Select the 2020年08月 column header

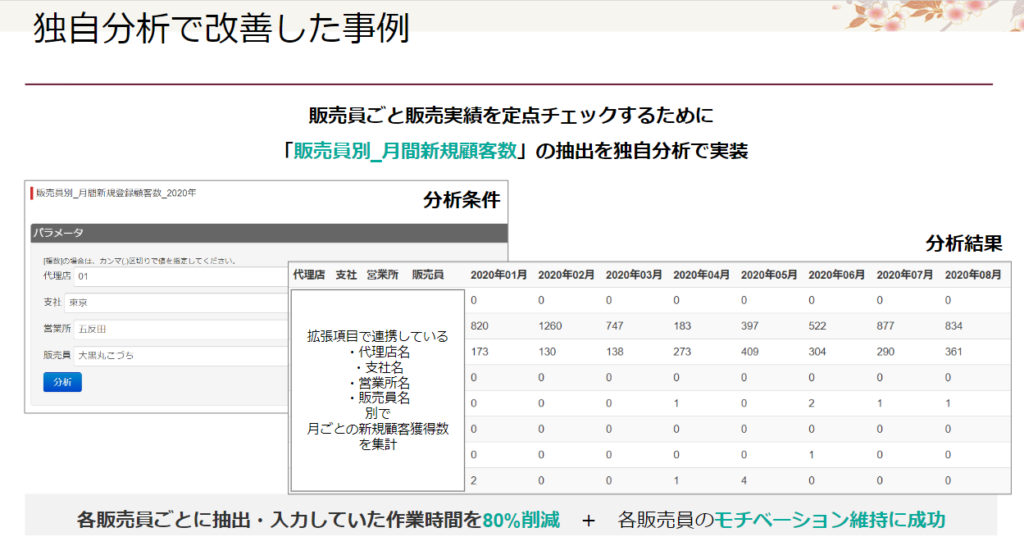point(972,274)
